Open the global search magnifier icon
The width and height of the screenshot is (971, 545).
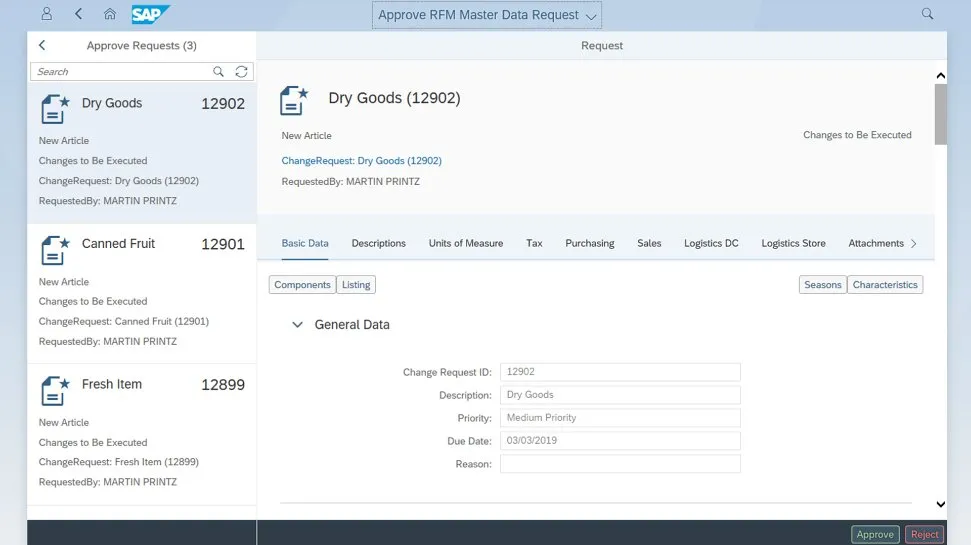(927, 14)
